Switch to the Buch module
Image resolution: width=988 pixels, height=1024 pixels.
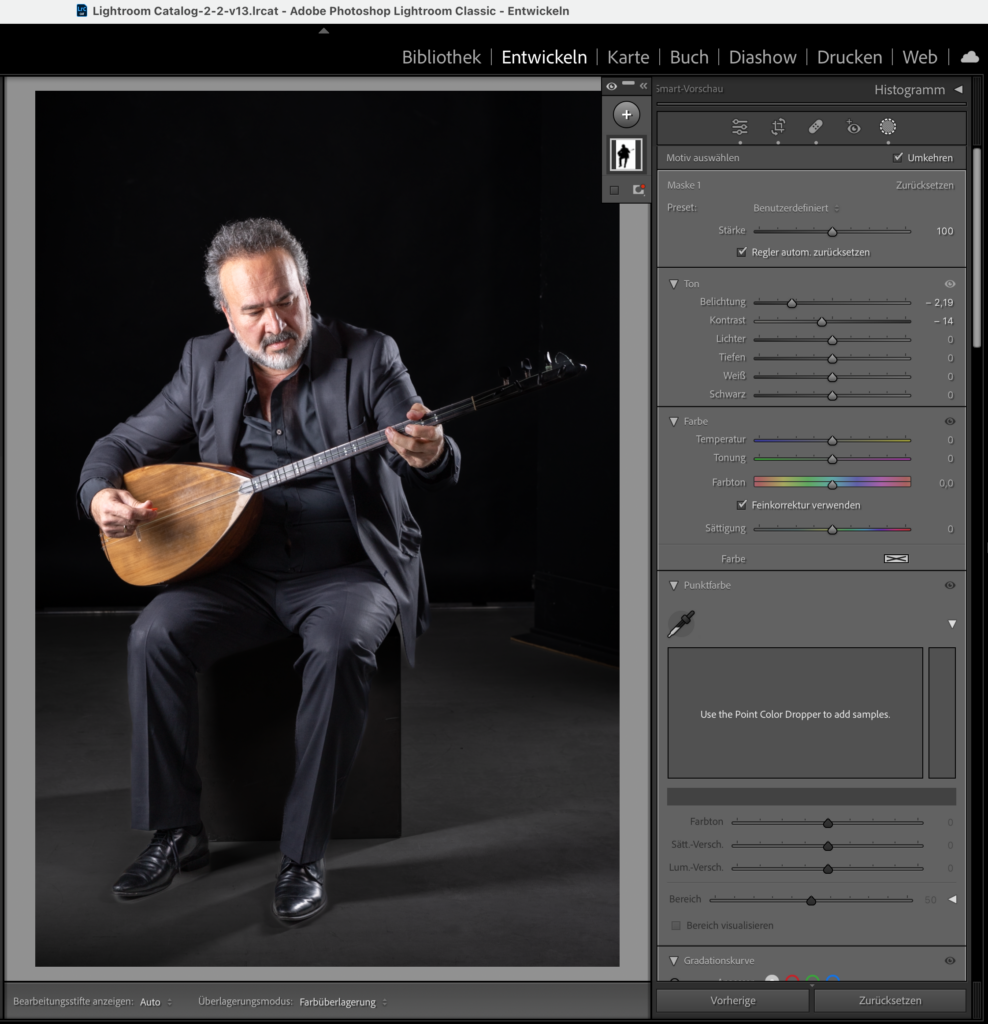coord(689,57)
